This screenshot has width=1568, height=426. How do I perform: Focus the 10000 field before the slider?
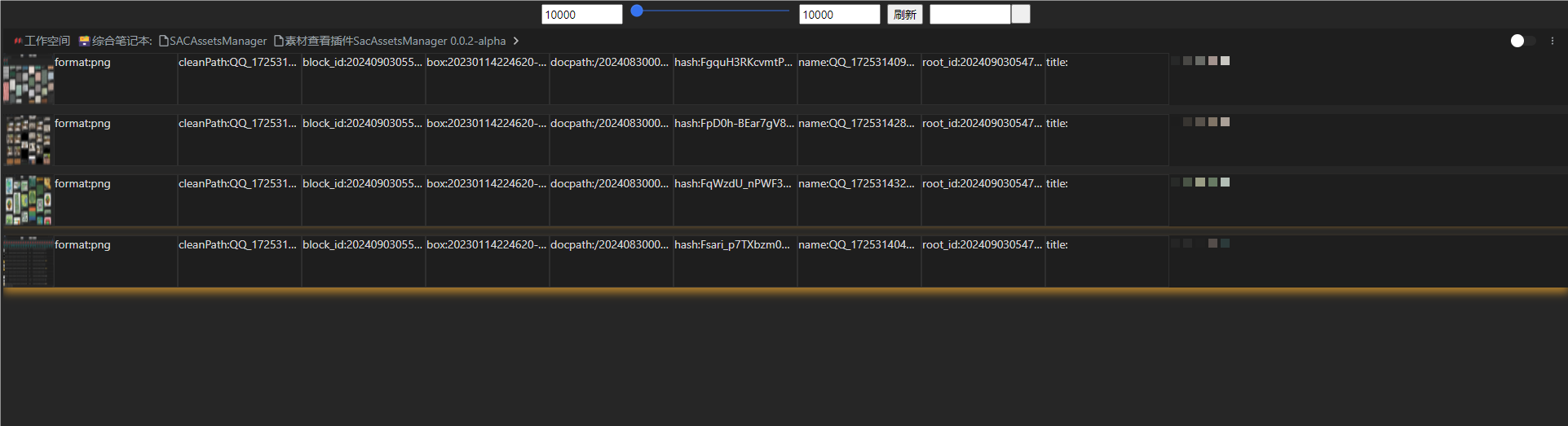click(582, 15)
